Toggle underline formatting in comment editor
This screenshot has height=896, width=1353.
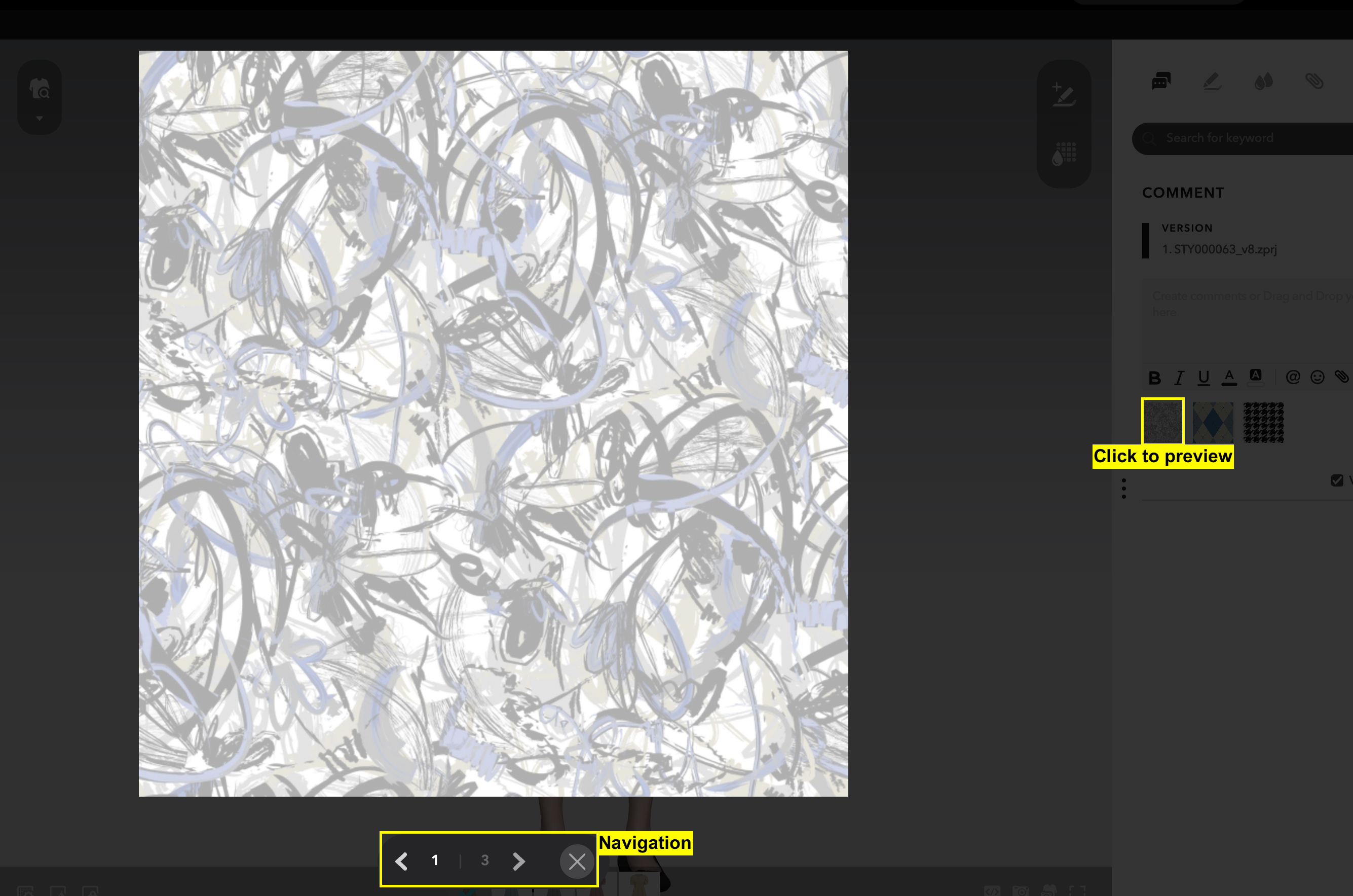pyautogui.click(x=1204, y=378)
